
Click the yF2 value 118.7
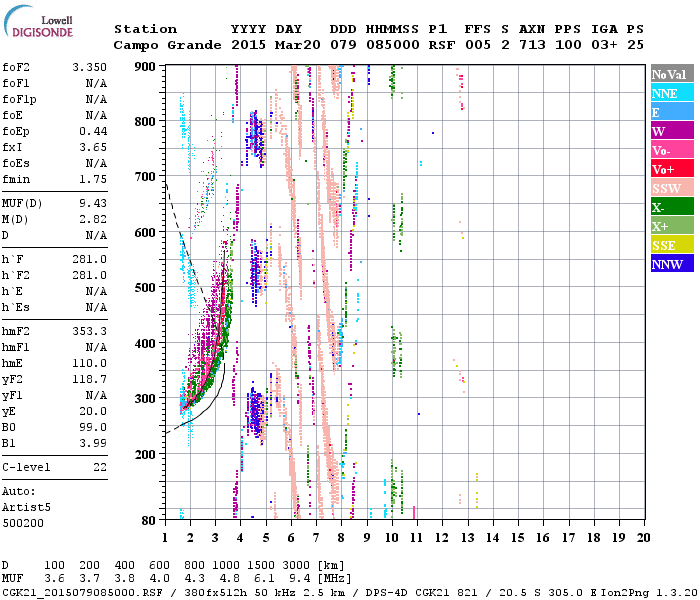(x=90, y=379)
